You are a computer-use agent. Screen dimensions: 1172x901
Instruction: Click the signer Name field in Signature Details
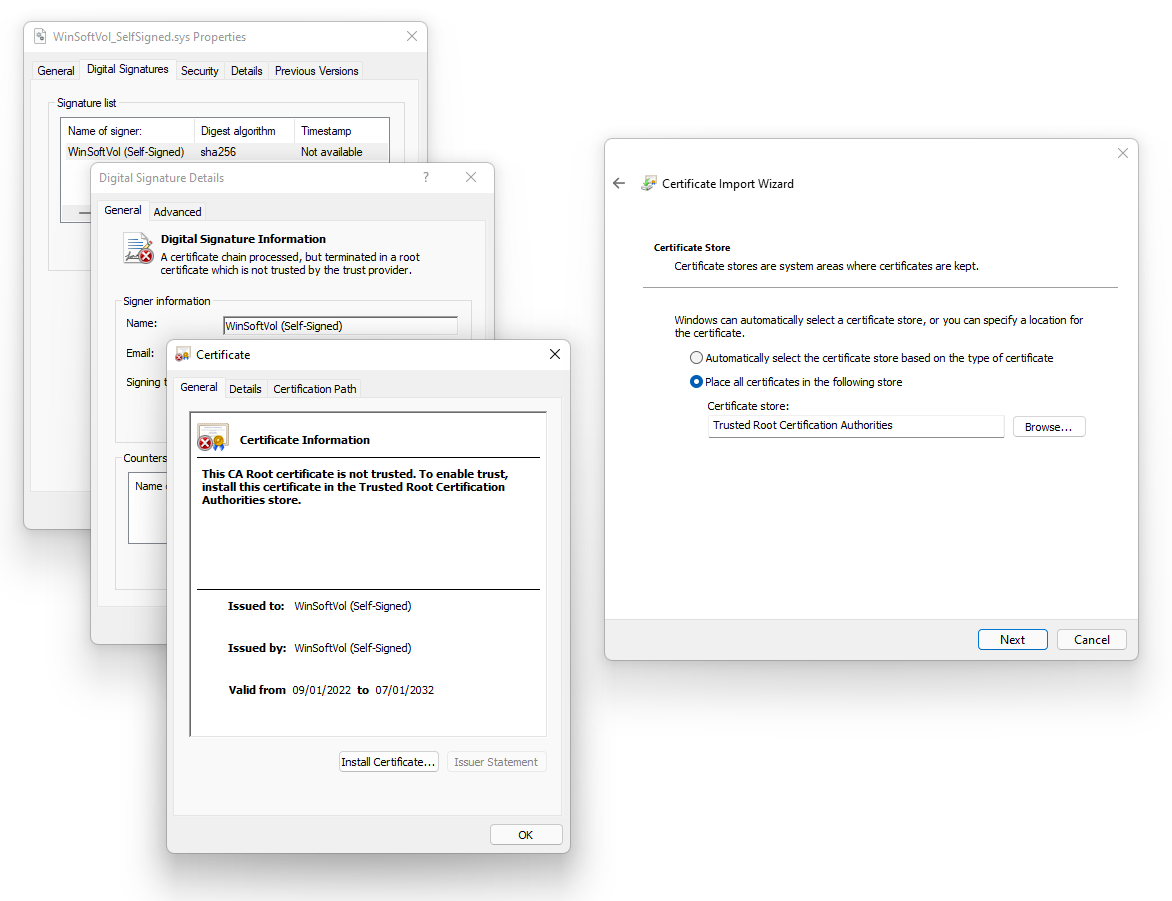pos(340,325)
